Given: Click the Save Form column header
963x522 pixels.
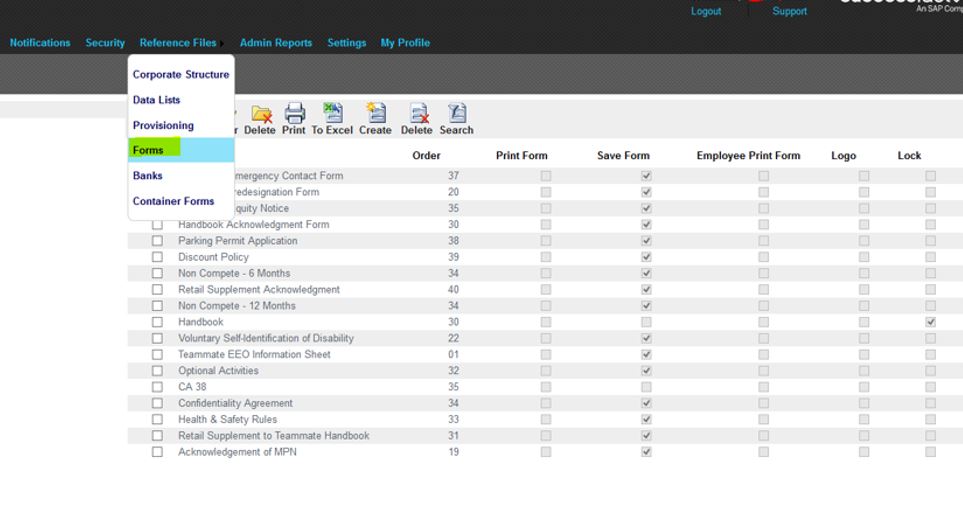Looking at the screenshot, I should [x=623, y=156].
